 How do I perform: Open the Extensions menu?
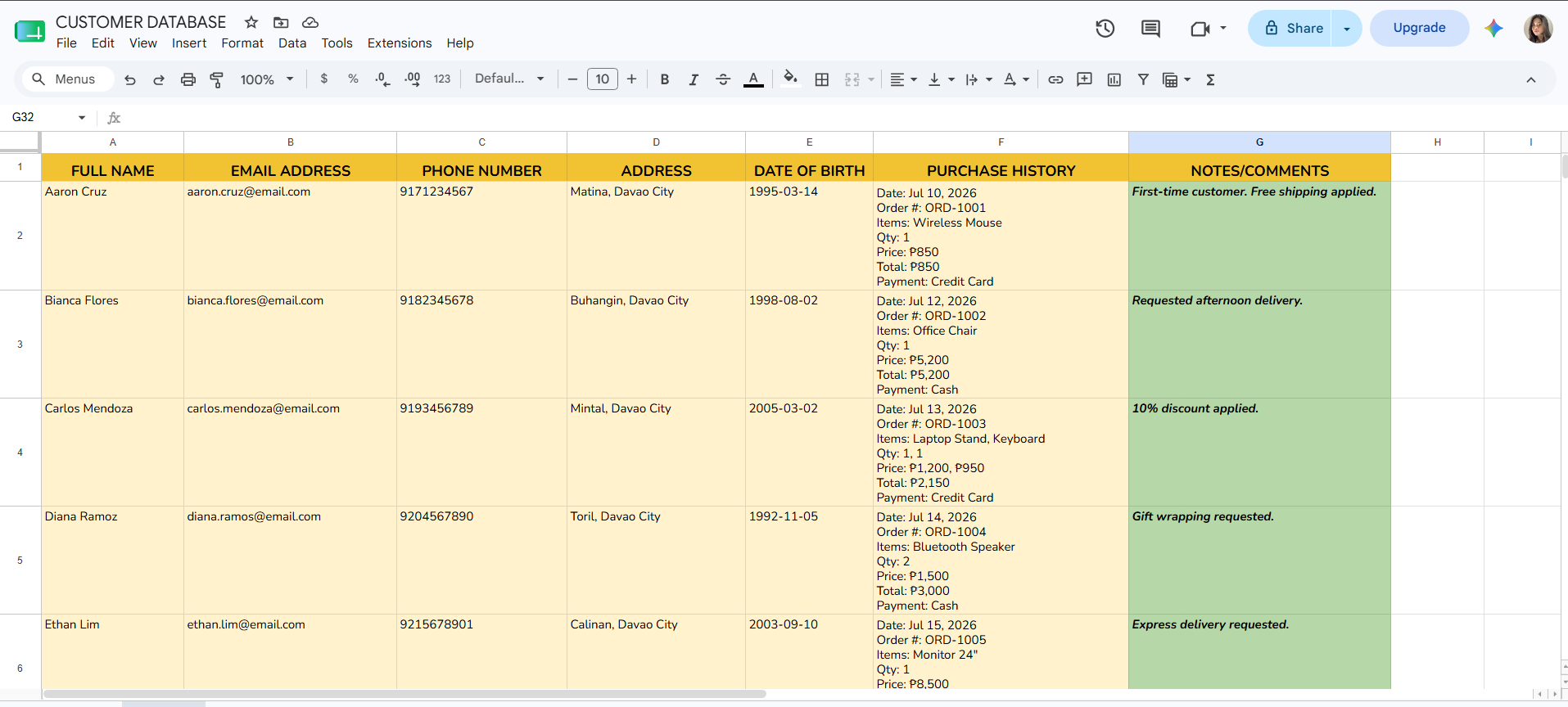pos(400,43)
